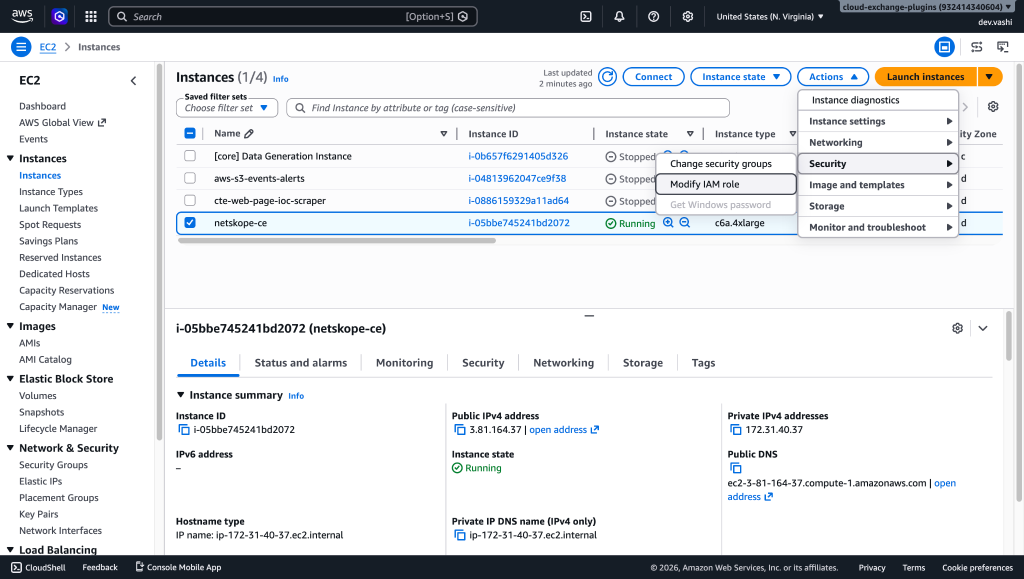This screenshot has height=579, width=1024.
Task: Open AWS Global View external link
Action: coord(63,123)
